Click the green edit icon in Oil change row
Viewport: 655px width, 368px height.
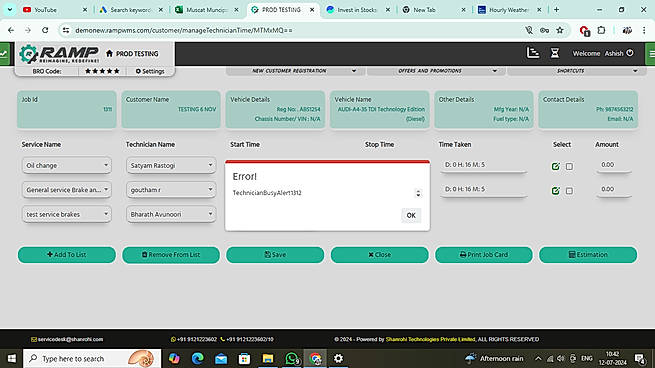[x=556, y=166]
